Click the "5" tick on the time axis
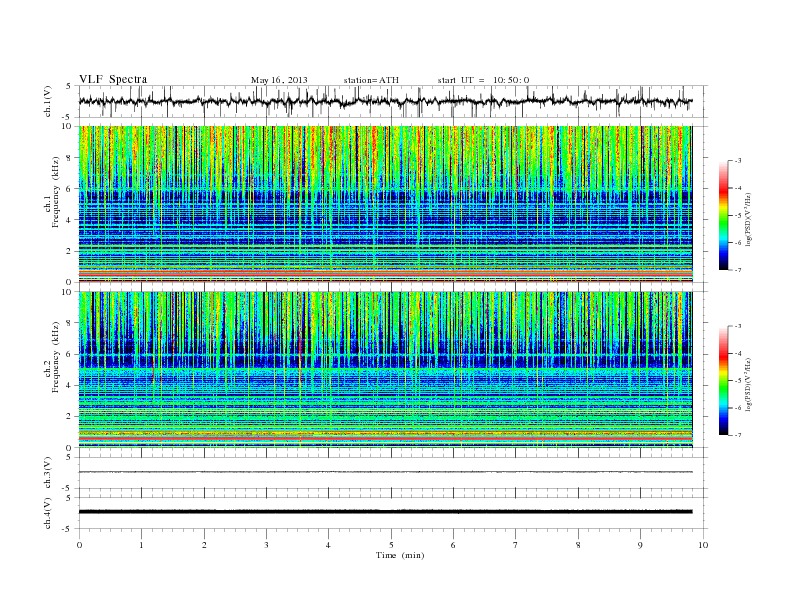Image resolution: width=792 pixels, height=612 pixels. click(391, 545)
